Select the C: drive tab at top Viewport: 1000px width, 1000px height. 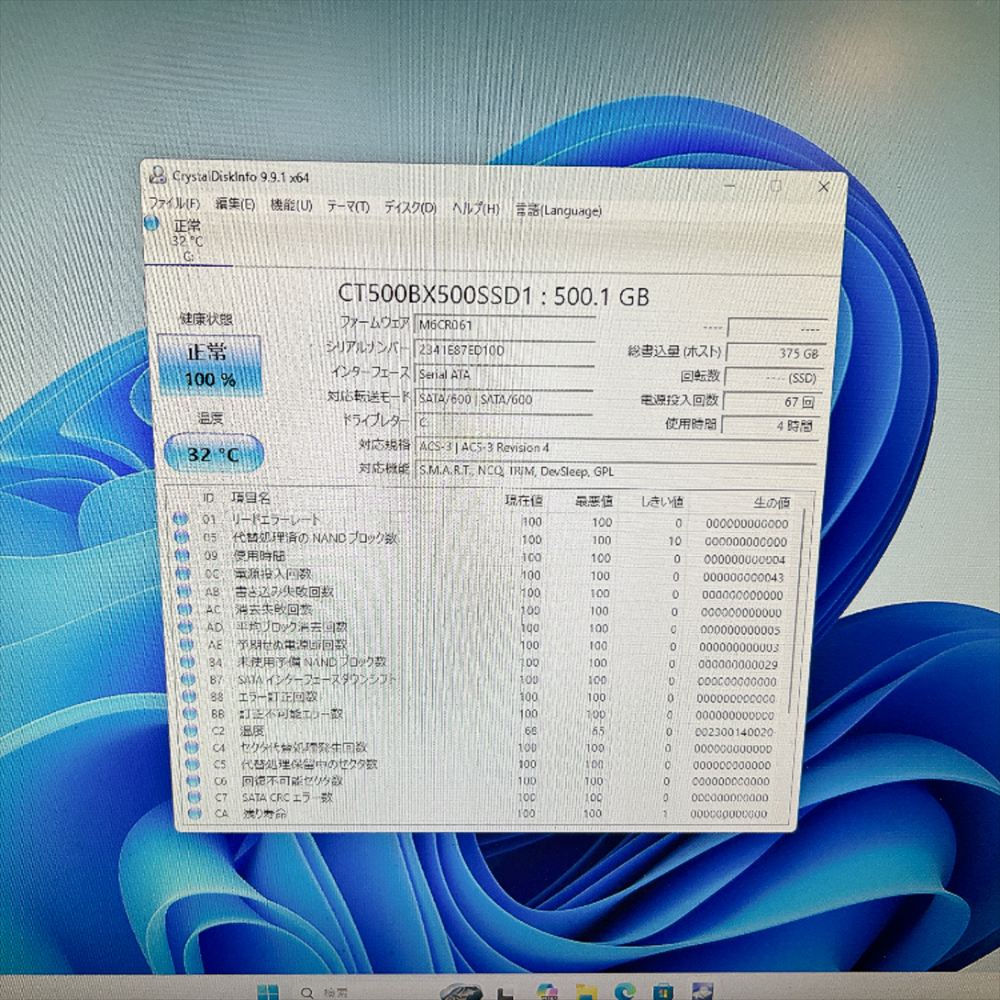(x=187, y=240)
